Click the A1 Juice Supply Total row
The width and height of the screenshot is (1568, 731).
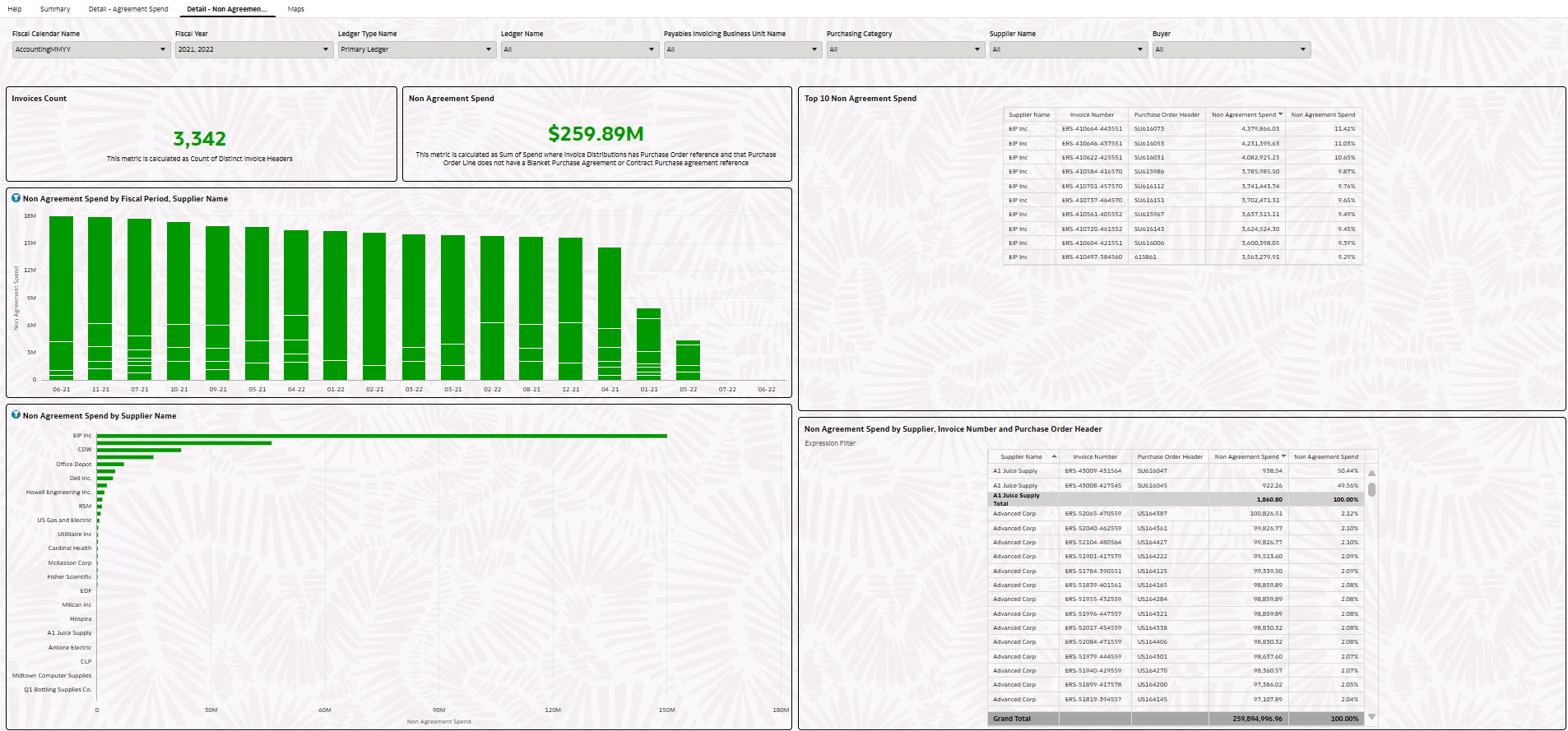coord(1177,499)
